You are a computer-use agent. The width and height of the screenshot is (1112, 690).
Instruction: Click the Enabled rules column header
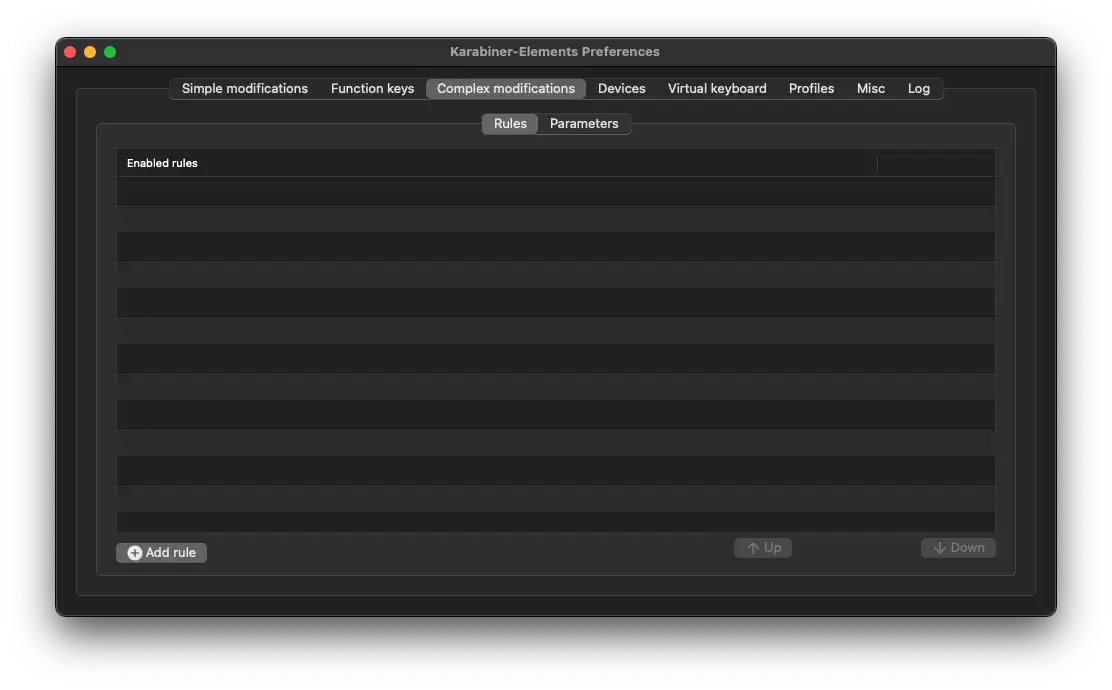tap(496, 163)
